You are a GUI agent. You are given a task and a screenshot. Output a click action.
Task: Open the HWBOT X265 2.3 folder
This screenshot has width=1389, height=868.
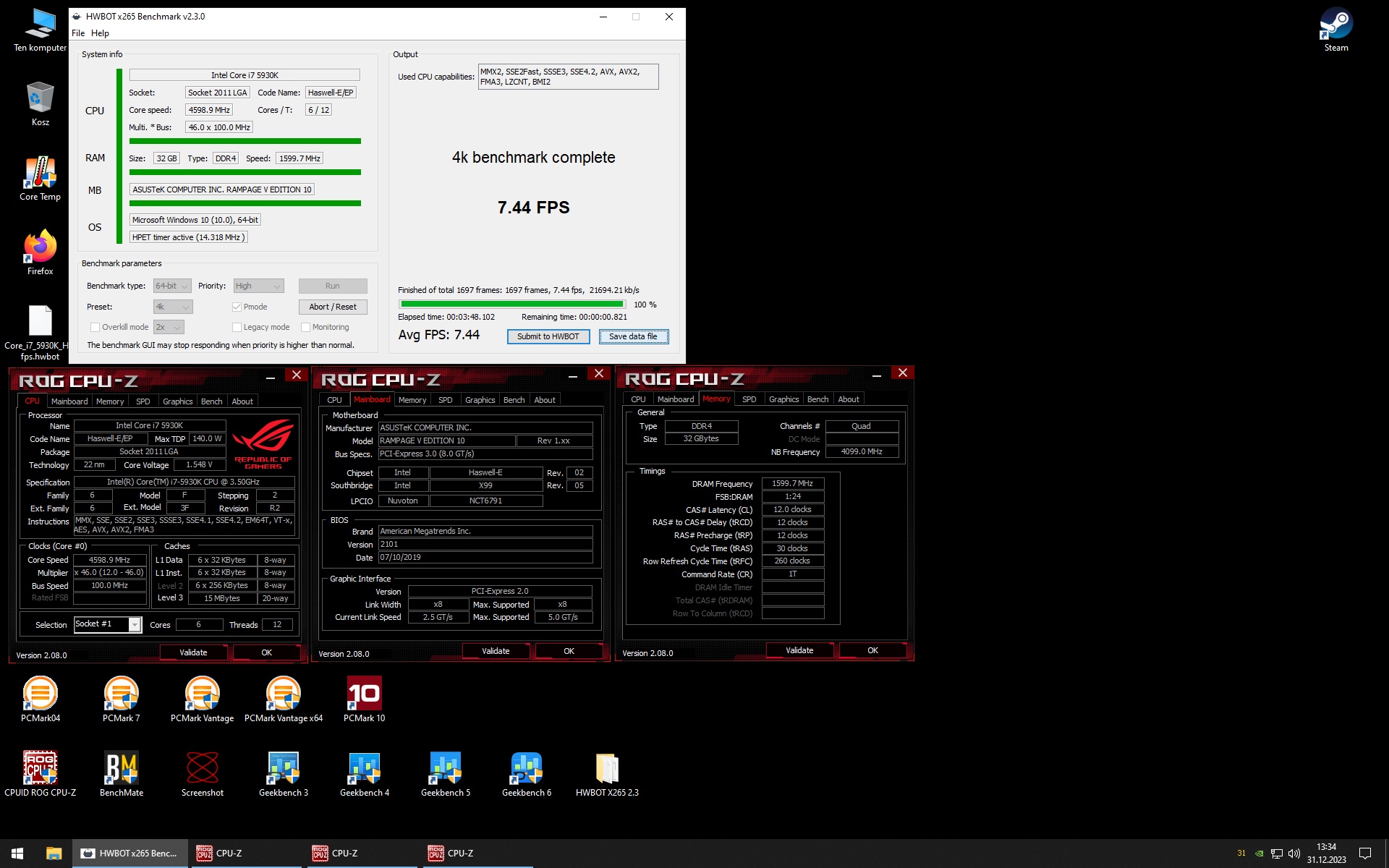tap(607, 774)
